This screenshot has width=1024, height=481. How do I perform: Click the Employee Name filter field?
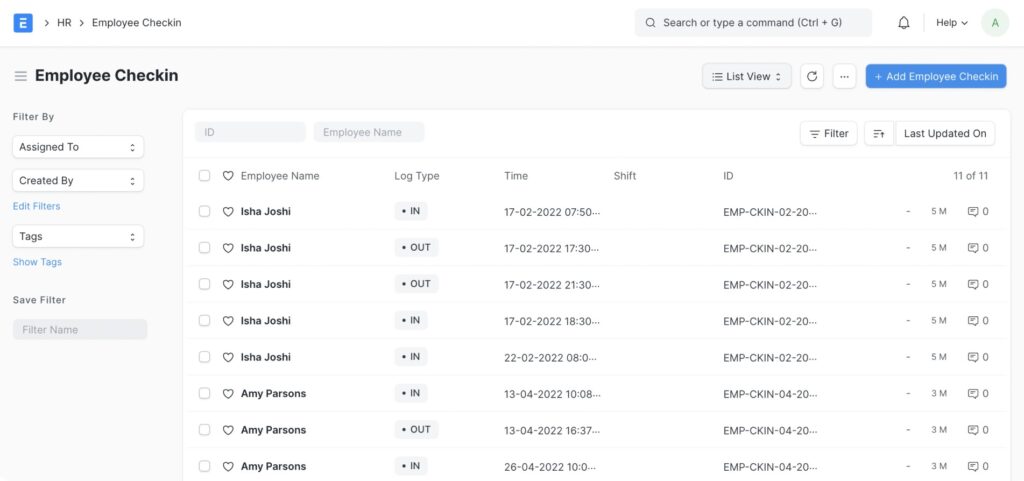click(x=368, y=132)
